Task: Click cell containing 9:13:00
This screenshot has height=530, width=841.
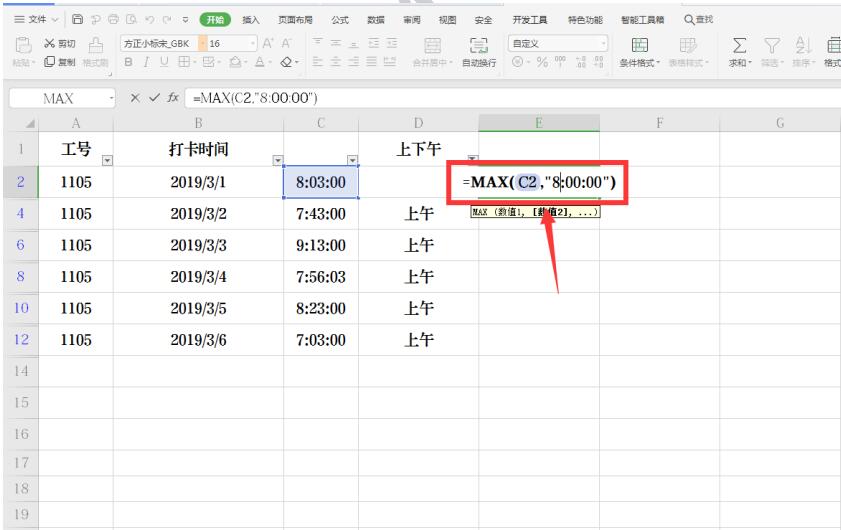Action: 321,245
